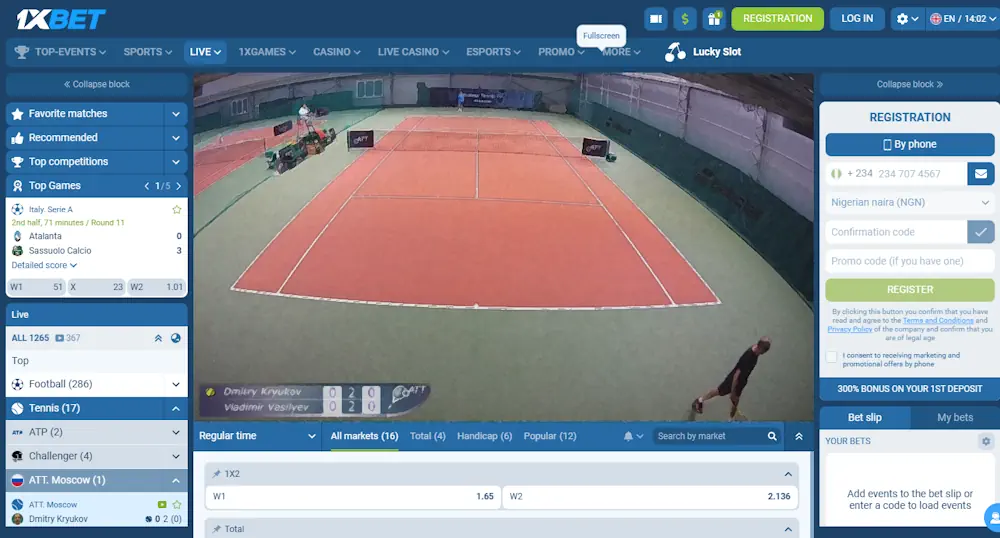The width and height of the screenshot is (1000, 538).
Task: Go to previous Top Games page
Action: click(x=147, y=186)
